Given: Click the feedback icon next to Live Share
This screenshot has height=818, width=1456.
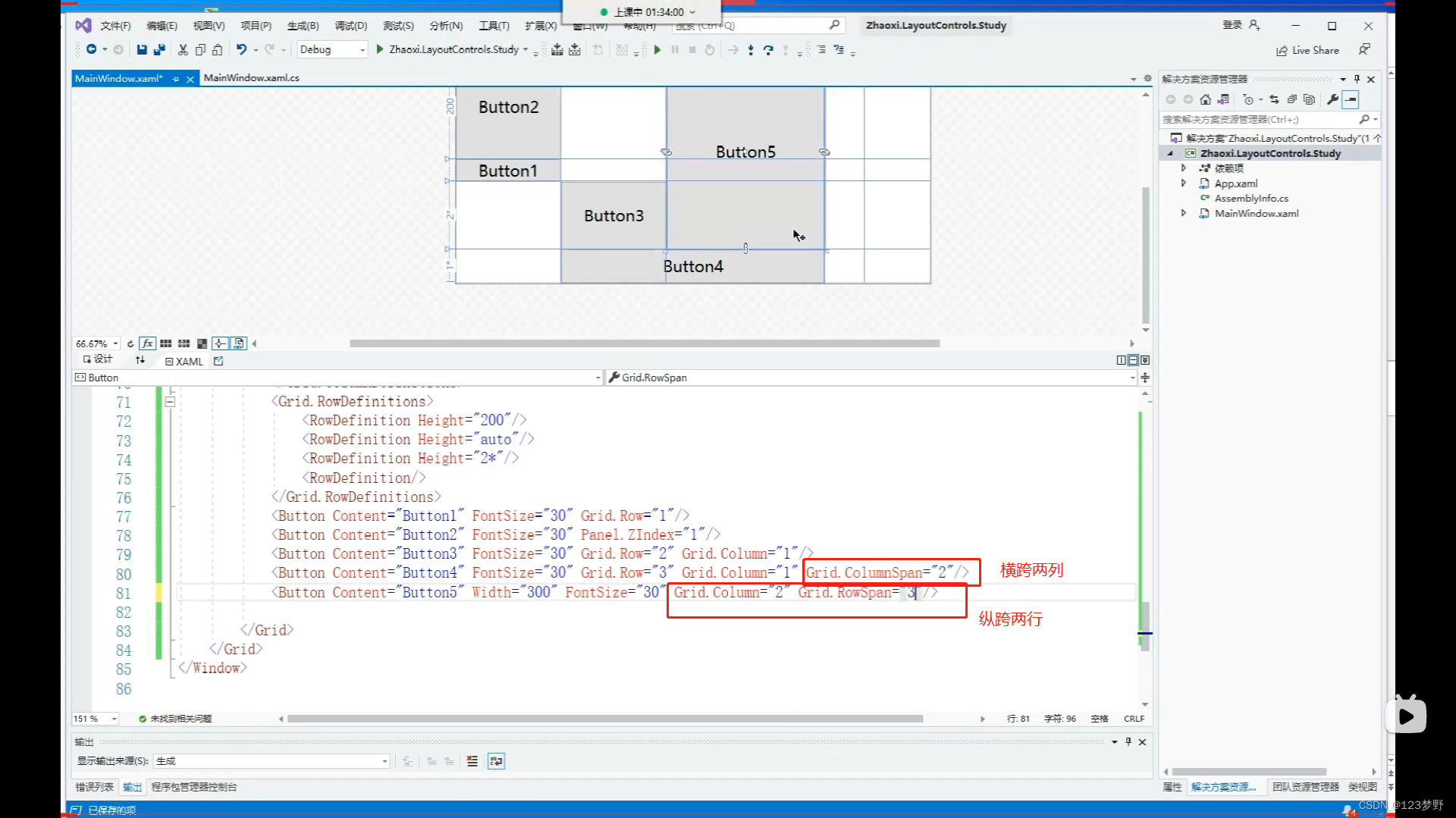Looking at the screenshot, I should point(1364,50).
